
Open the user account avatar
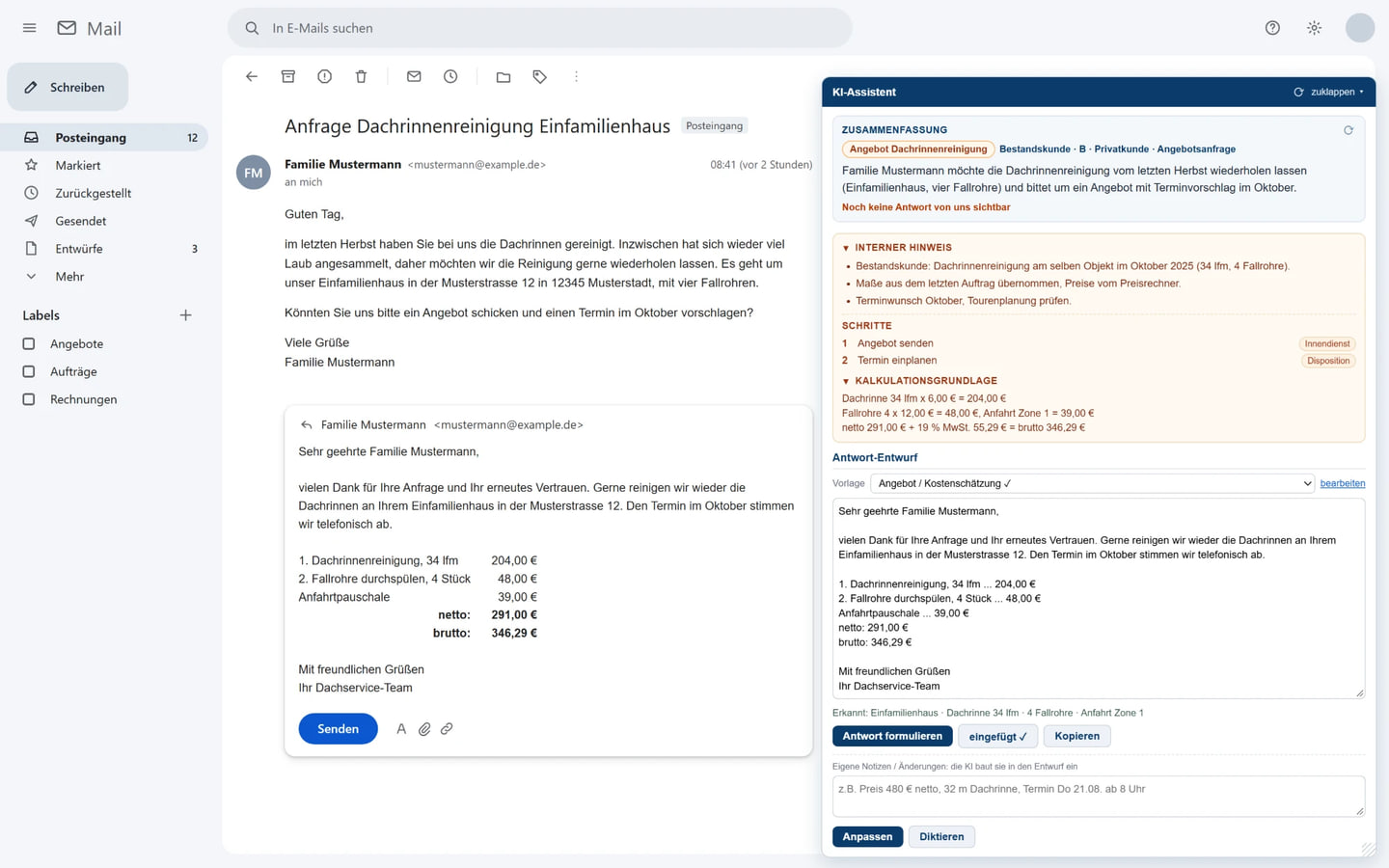click(1360, 28)
